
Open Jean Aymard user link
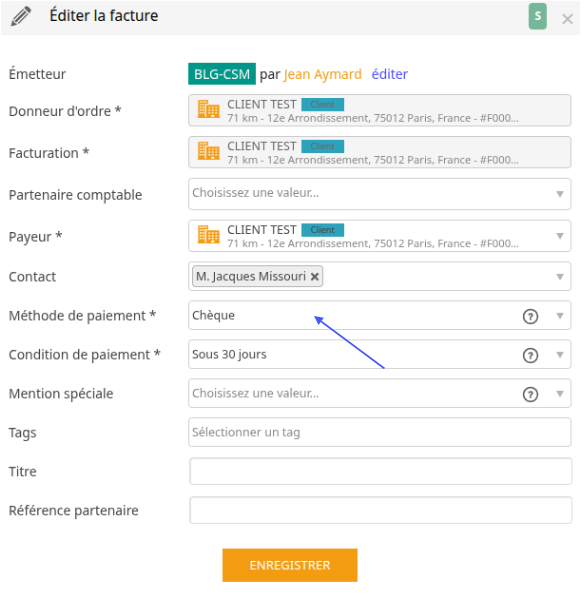click(323, 74)
